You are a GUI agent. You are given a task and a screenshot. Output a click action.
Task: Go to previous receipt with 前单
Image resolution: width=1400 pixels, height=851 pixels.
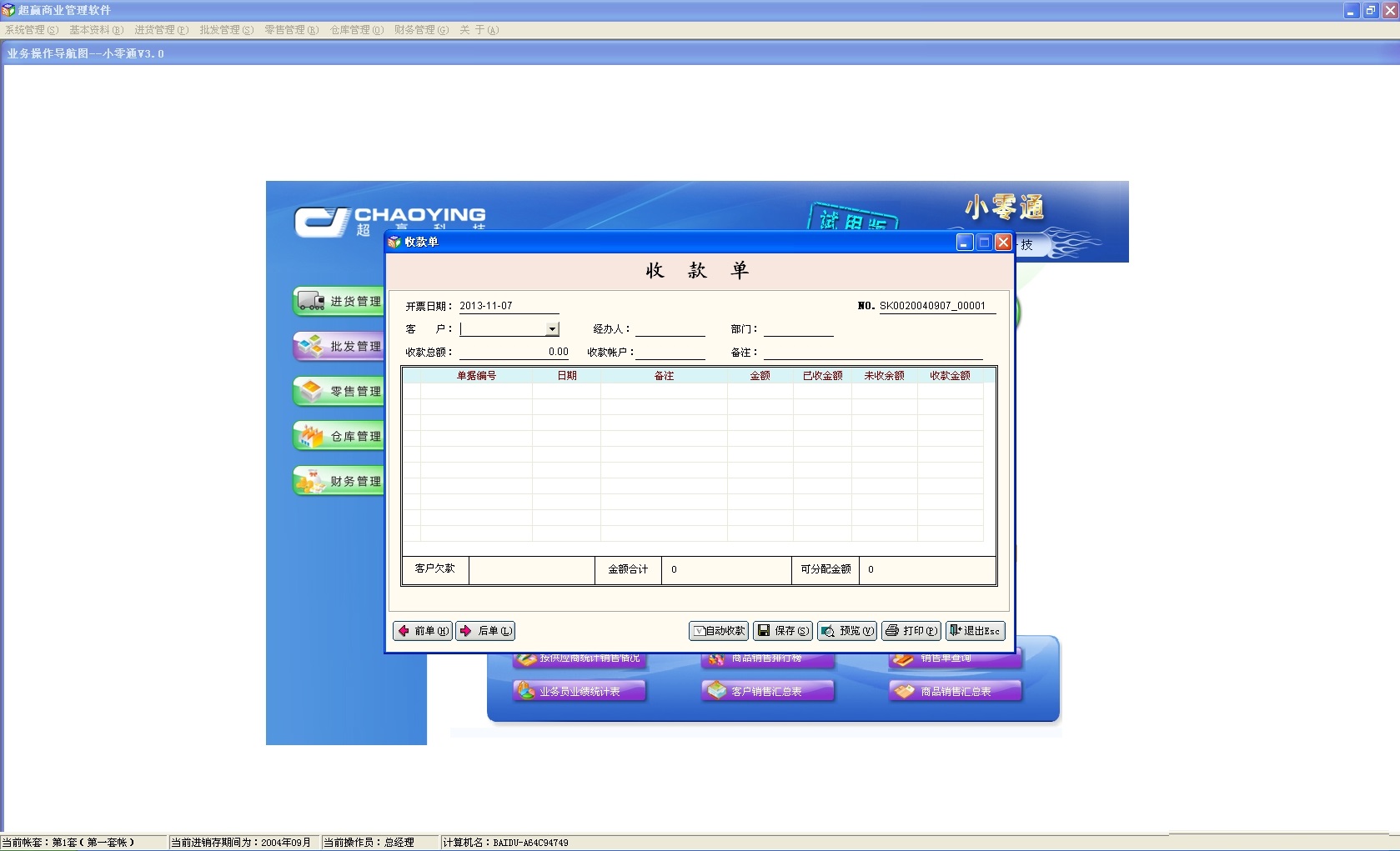pos(423,631)
